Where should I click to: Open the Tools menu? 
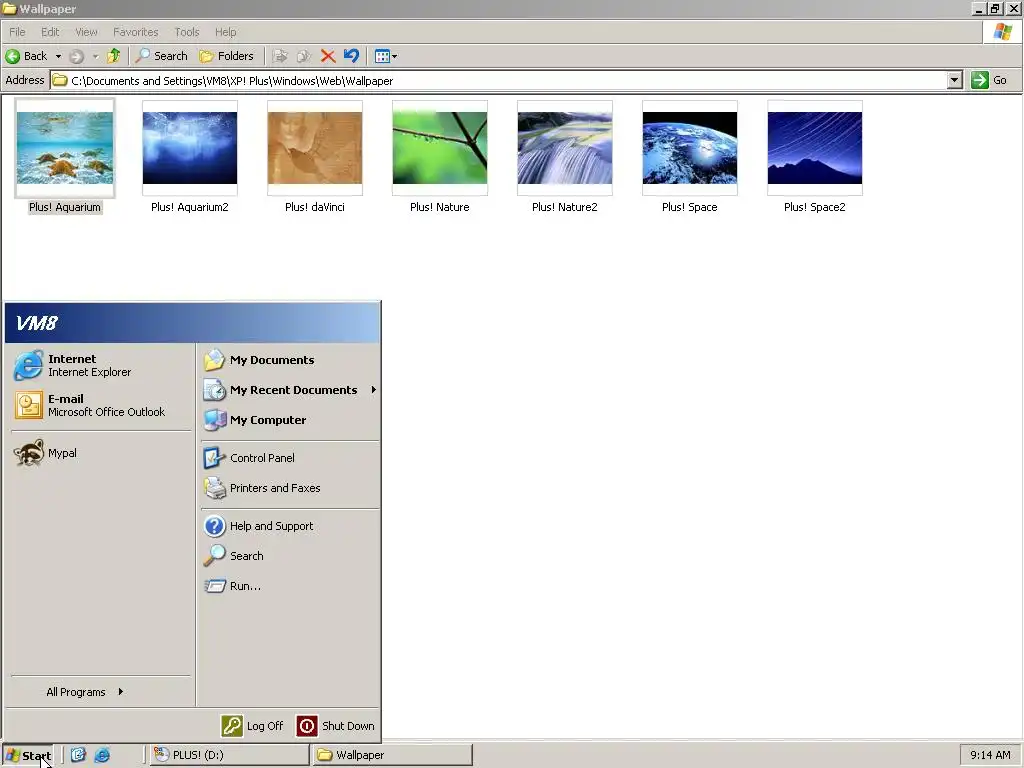(x=187, y=32)
